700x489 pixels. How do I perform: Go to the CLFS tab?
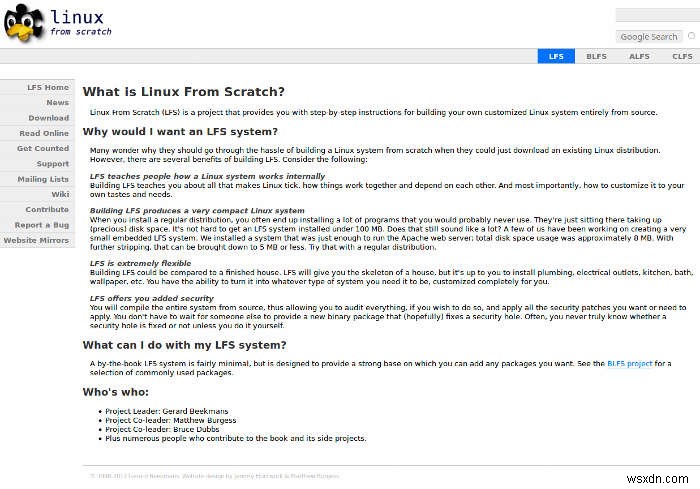coord(682,56)
